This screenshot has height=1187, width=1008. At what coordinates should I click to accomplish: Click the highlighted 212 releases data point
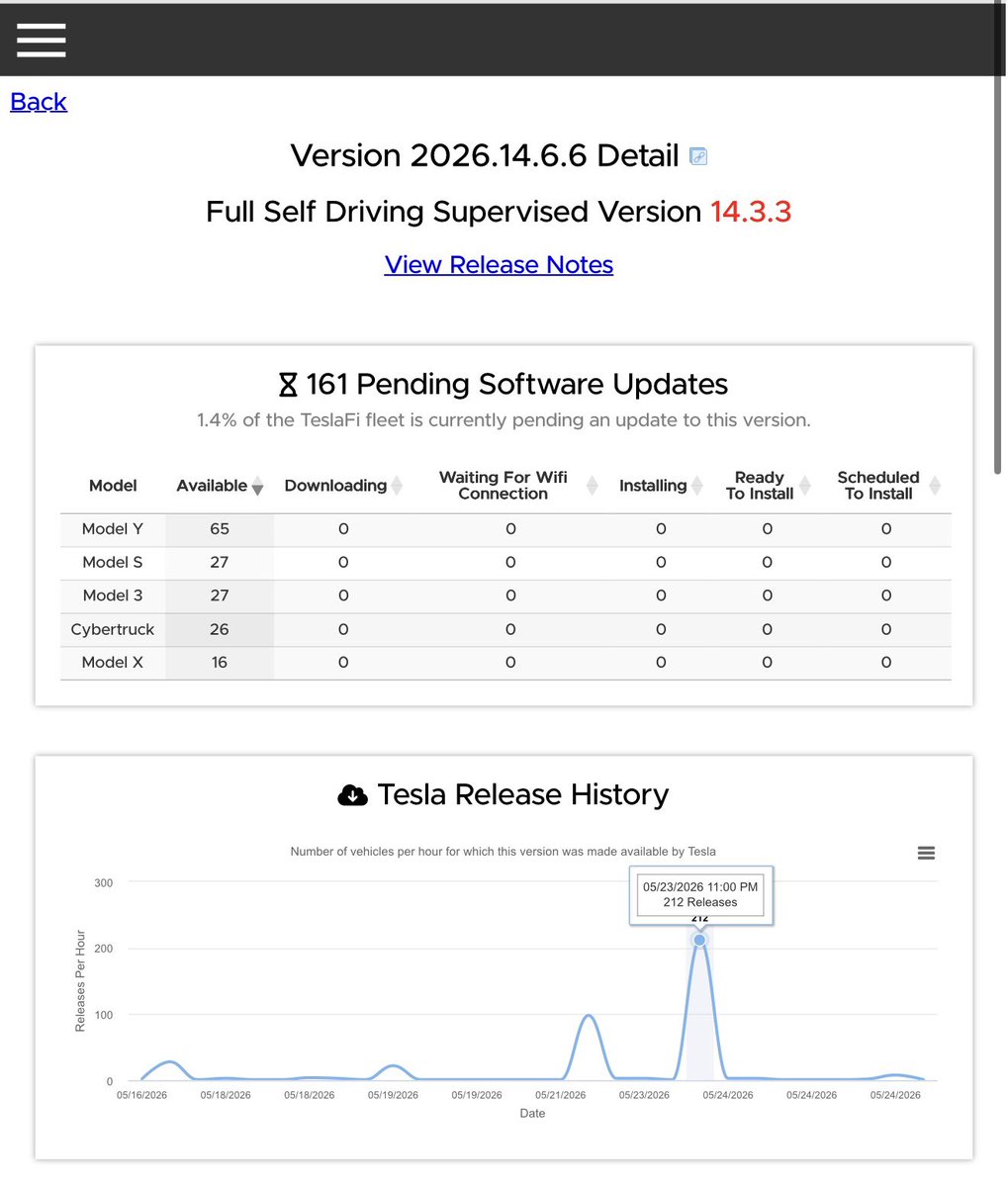point(699,940)
